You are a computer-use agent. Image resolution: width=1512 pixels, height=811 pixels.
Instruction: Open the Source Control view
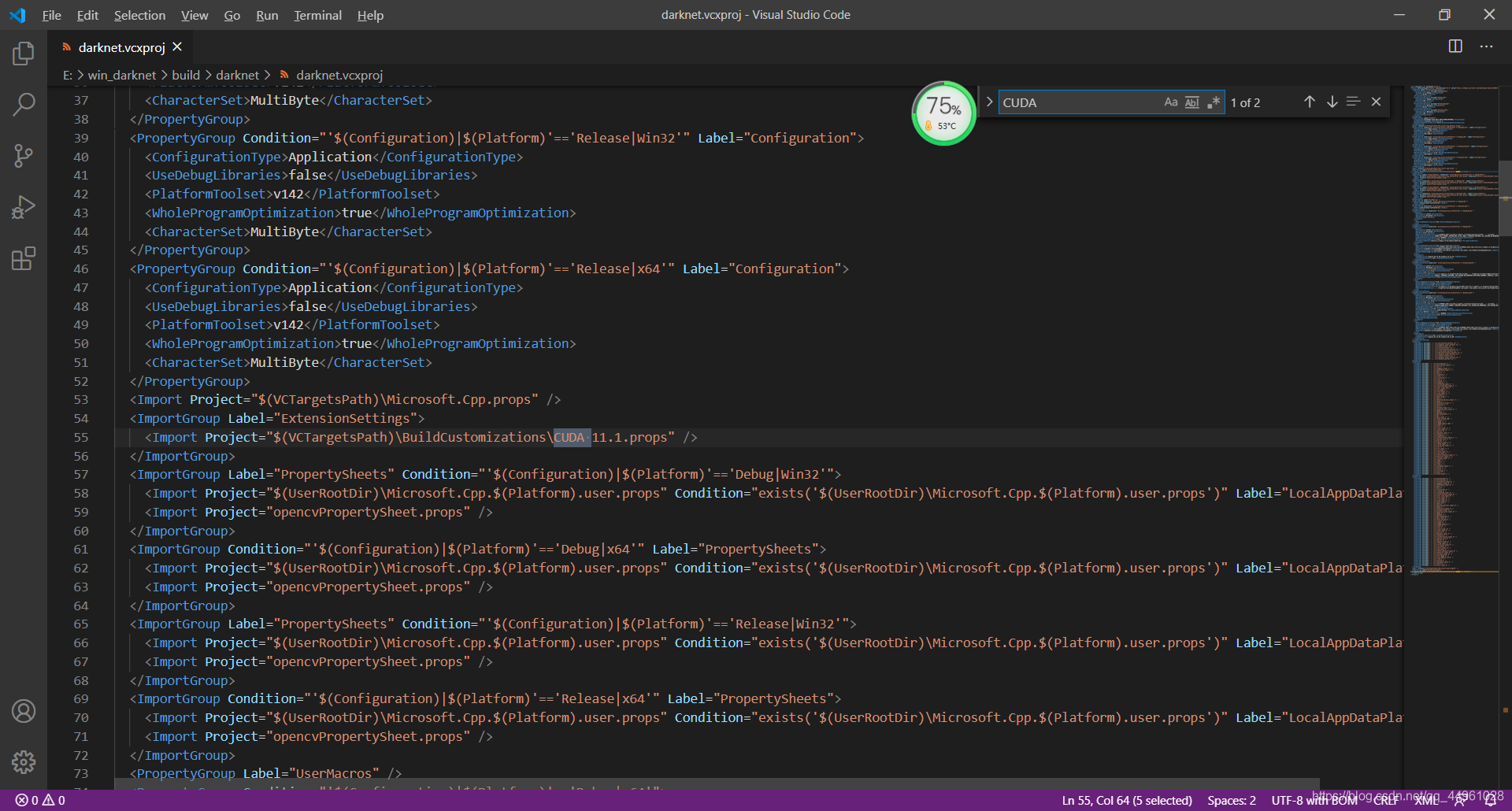[24, 156]
